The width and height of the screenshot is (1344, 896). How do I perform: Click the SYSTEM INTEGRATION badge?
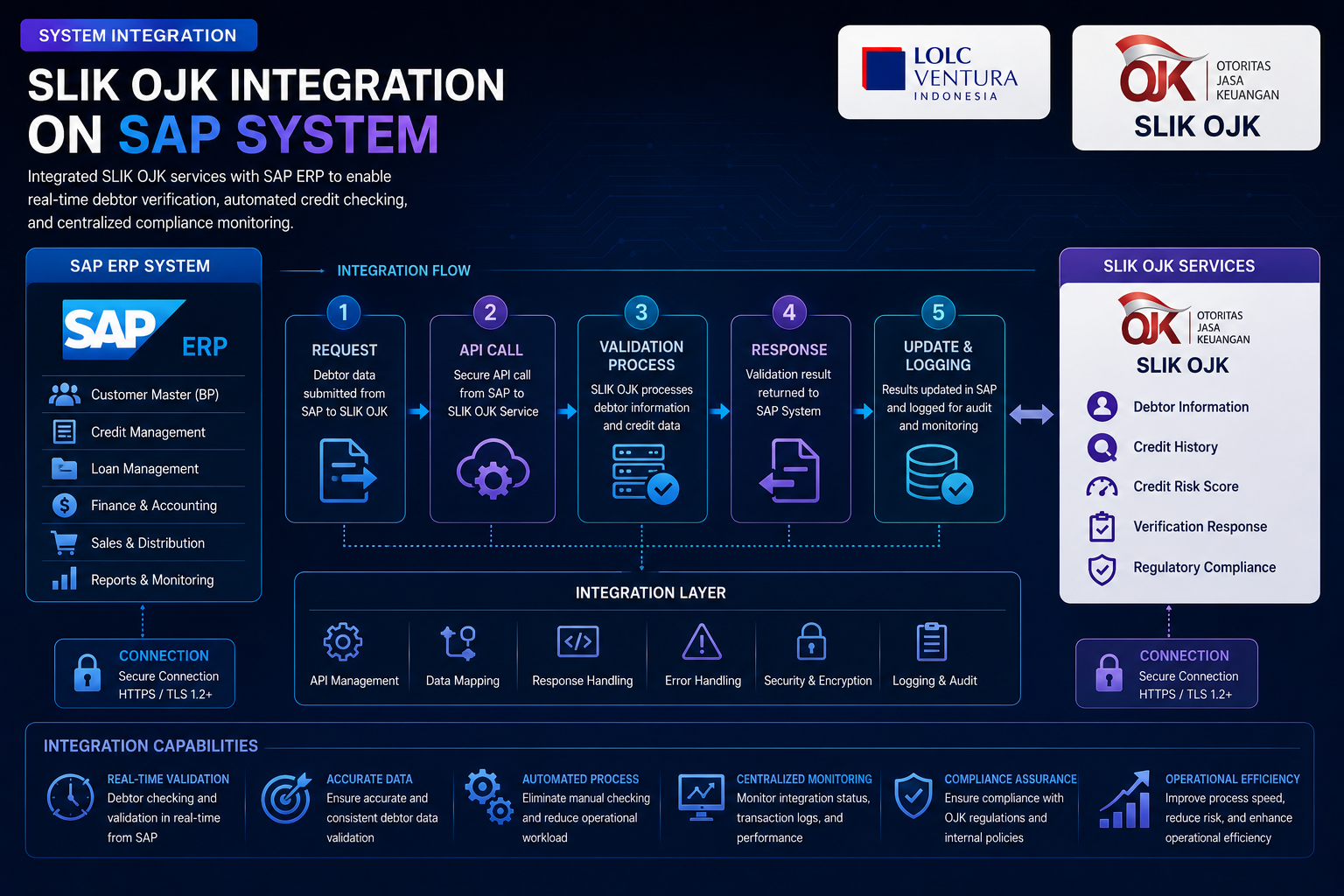click(x=138, y=35)
